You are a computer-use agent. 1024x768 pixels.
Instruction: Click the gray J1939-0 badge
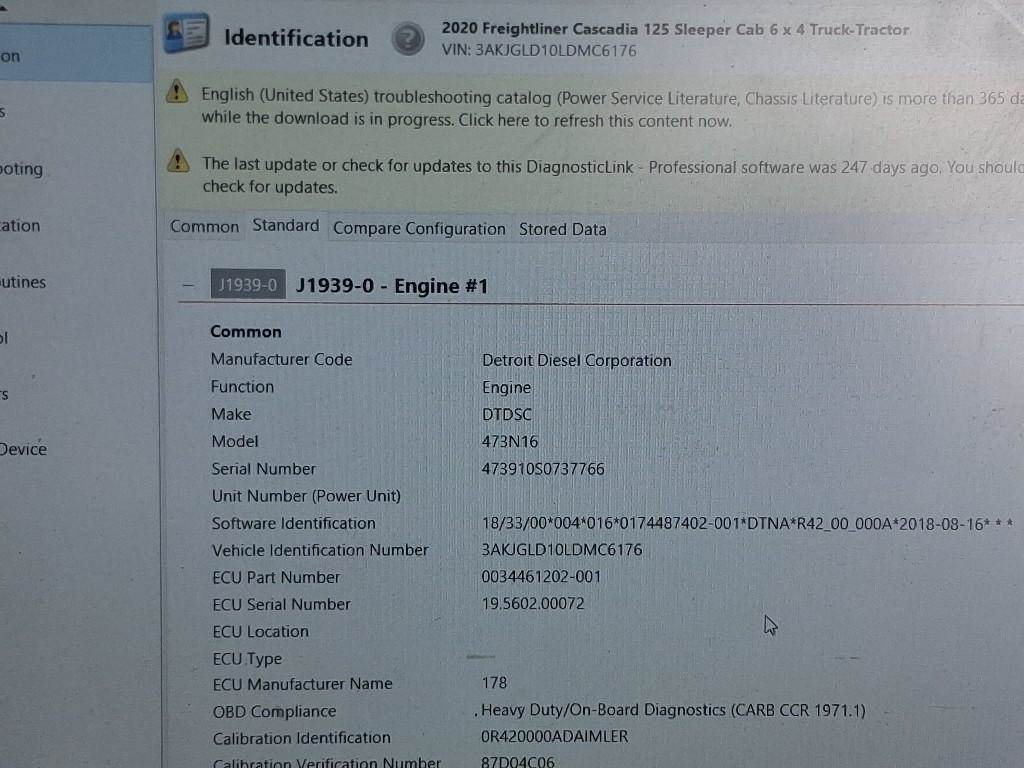[x=247, y=285]
